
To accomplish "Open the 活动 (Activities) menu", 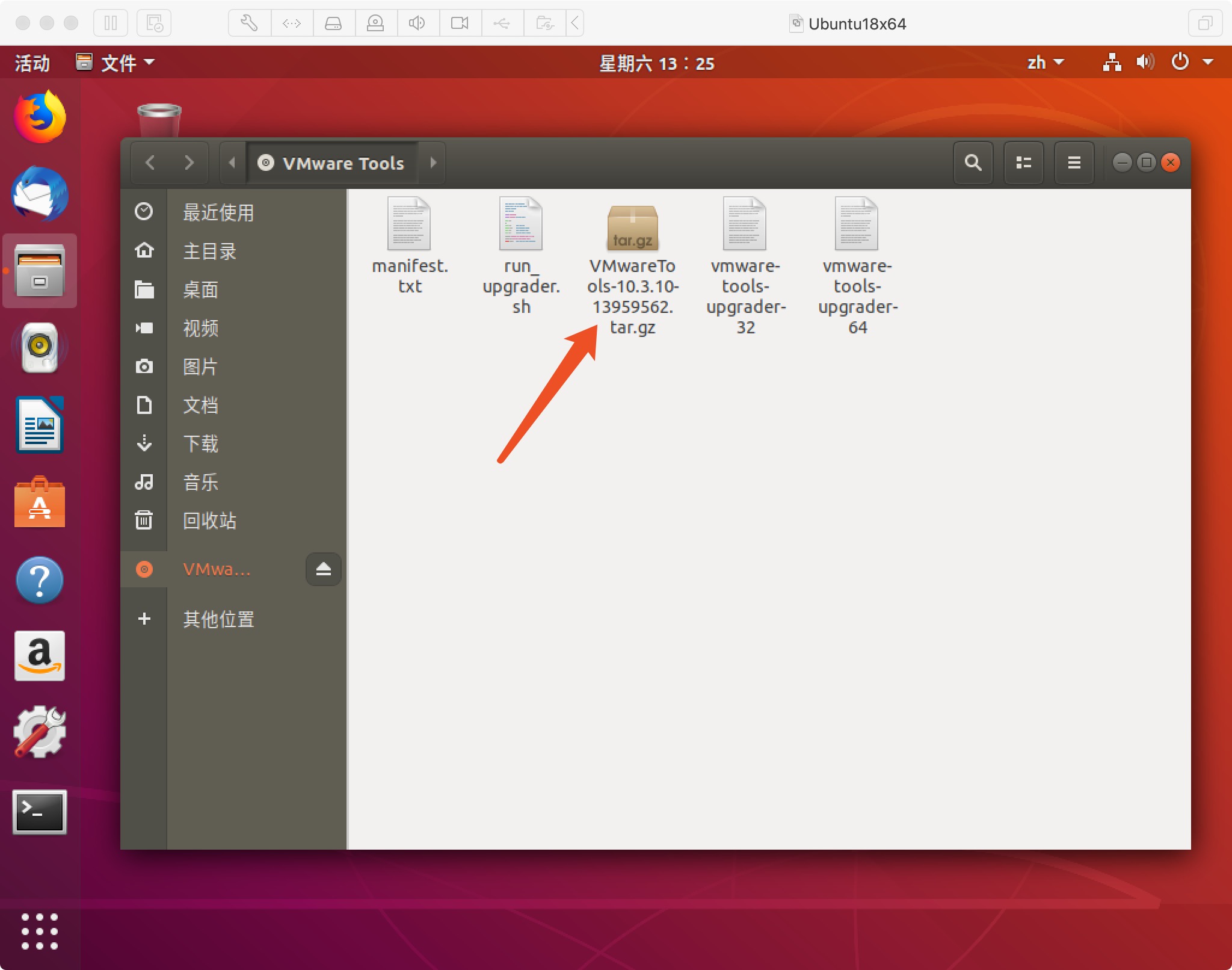I will point(31,63).
